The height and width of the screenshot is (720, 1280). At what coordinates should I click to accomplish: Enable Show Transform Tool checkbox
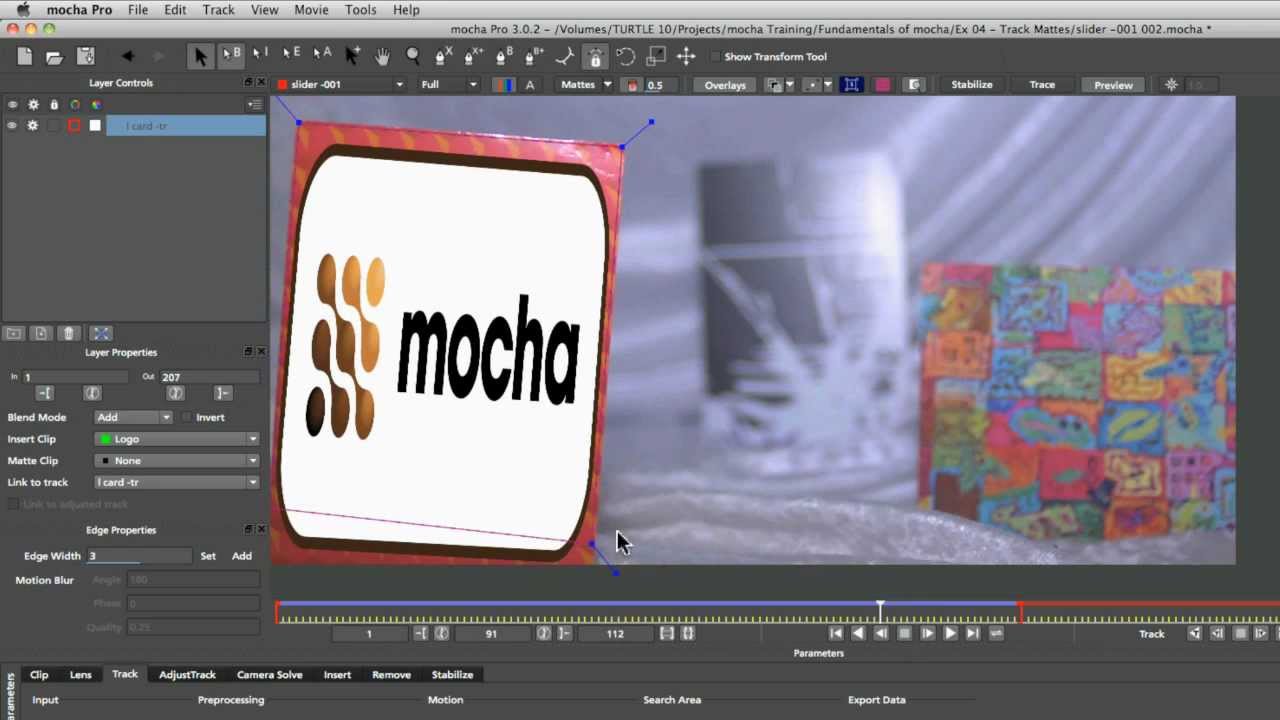tap(715, 57)
